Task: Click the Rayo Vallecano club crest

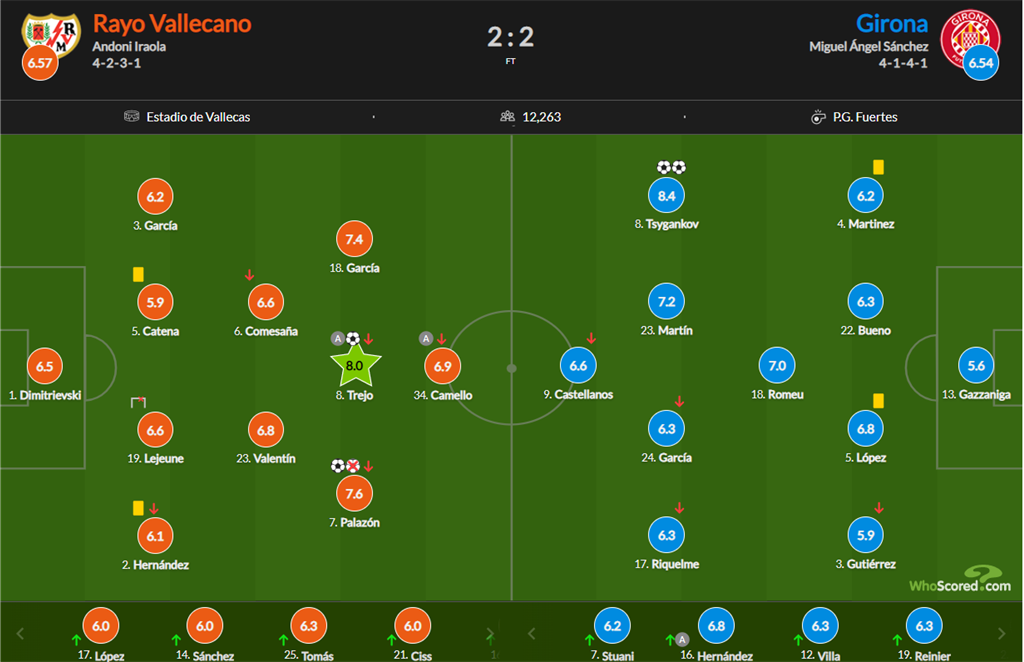Action: [x=51, y=34]
